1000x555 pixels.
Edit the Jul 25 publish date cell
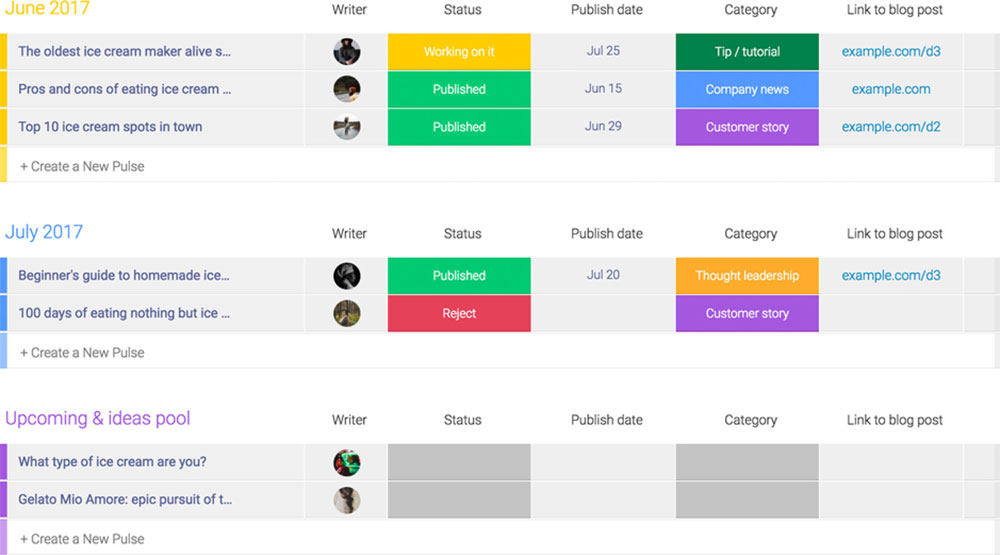(603, 51)
